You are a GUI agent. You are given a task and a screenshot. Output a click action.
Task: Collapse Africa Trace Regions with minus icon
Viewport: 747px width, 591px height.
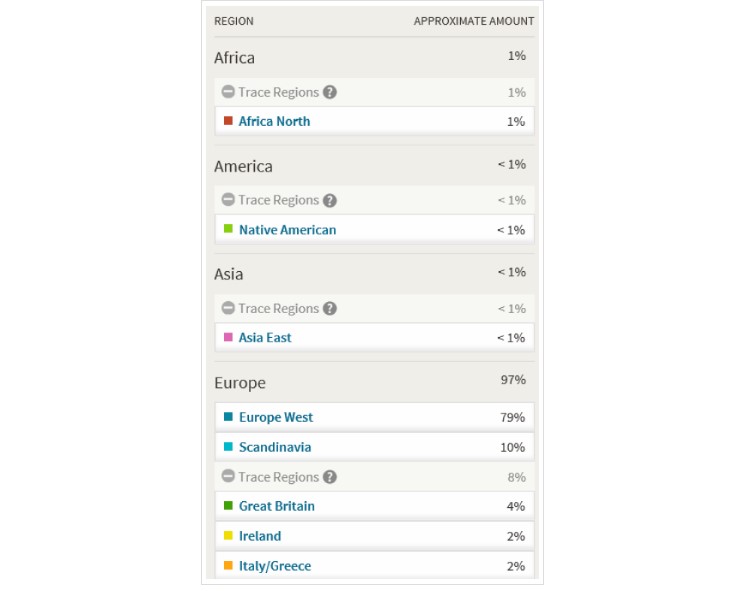228,91
